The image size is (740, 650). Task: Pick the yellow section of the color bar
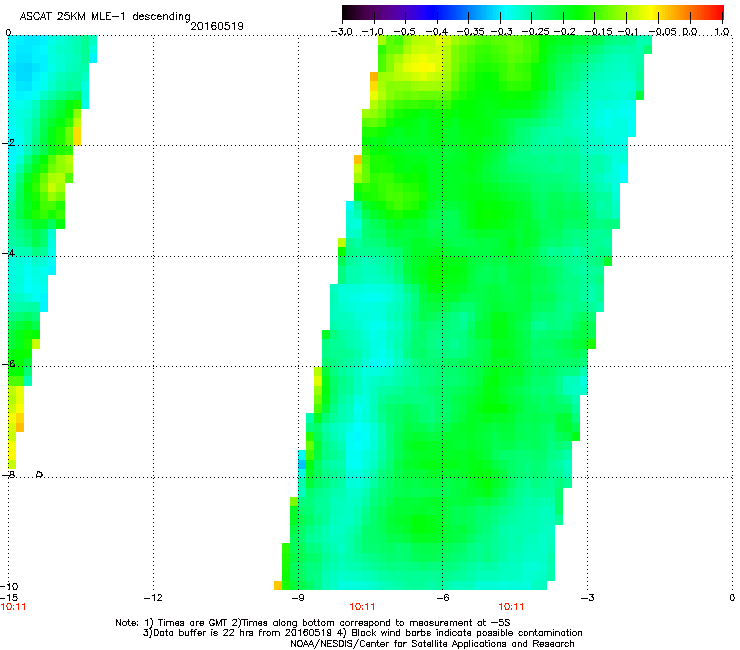tap(651, 12)
